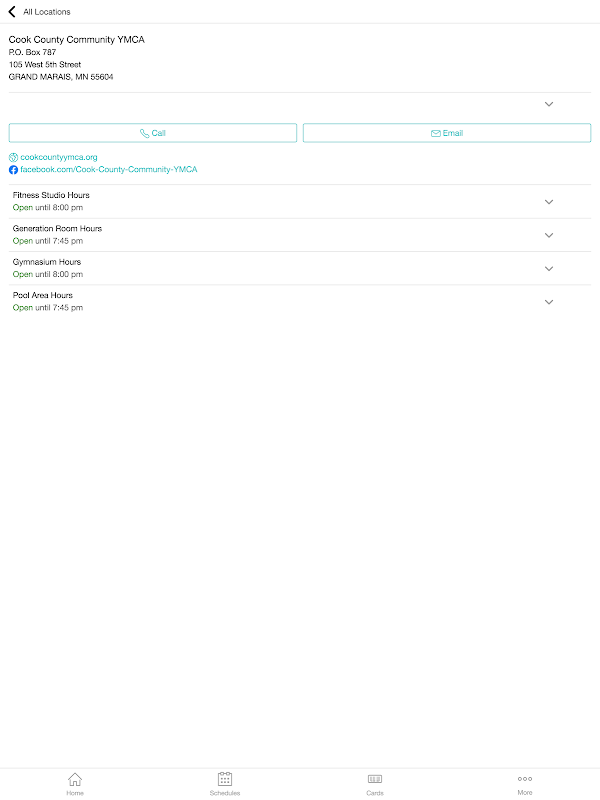Select the All Locations back label
Viewport: 600px width, 800px height.
(x=47, y=12)
